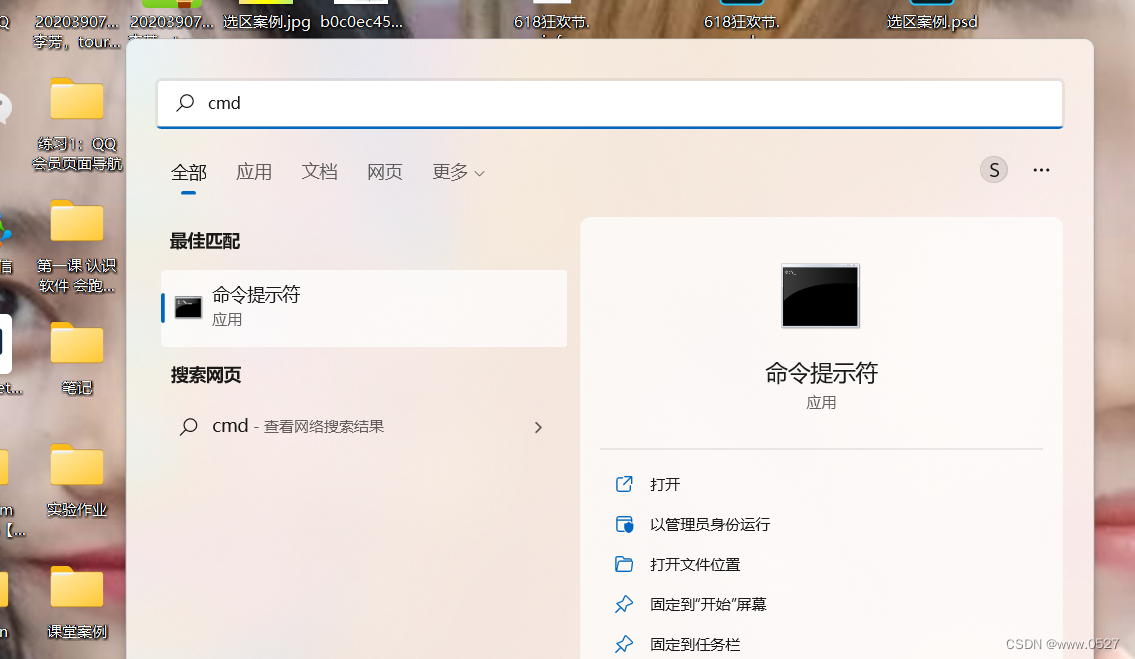Switch to the 网页 tab
The width and height of the screenshot is (1135, 659).
pos(385,171)
